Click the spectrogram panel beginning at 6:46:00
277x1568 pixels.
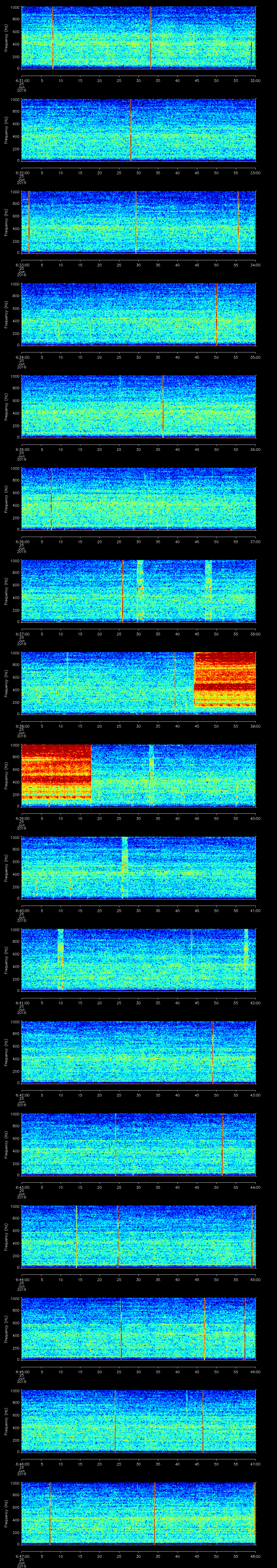(138, 1421)
